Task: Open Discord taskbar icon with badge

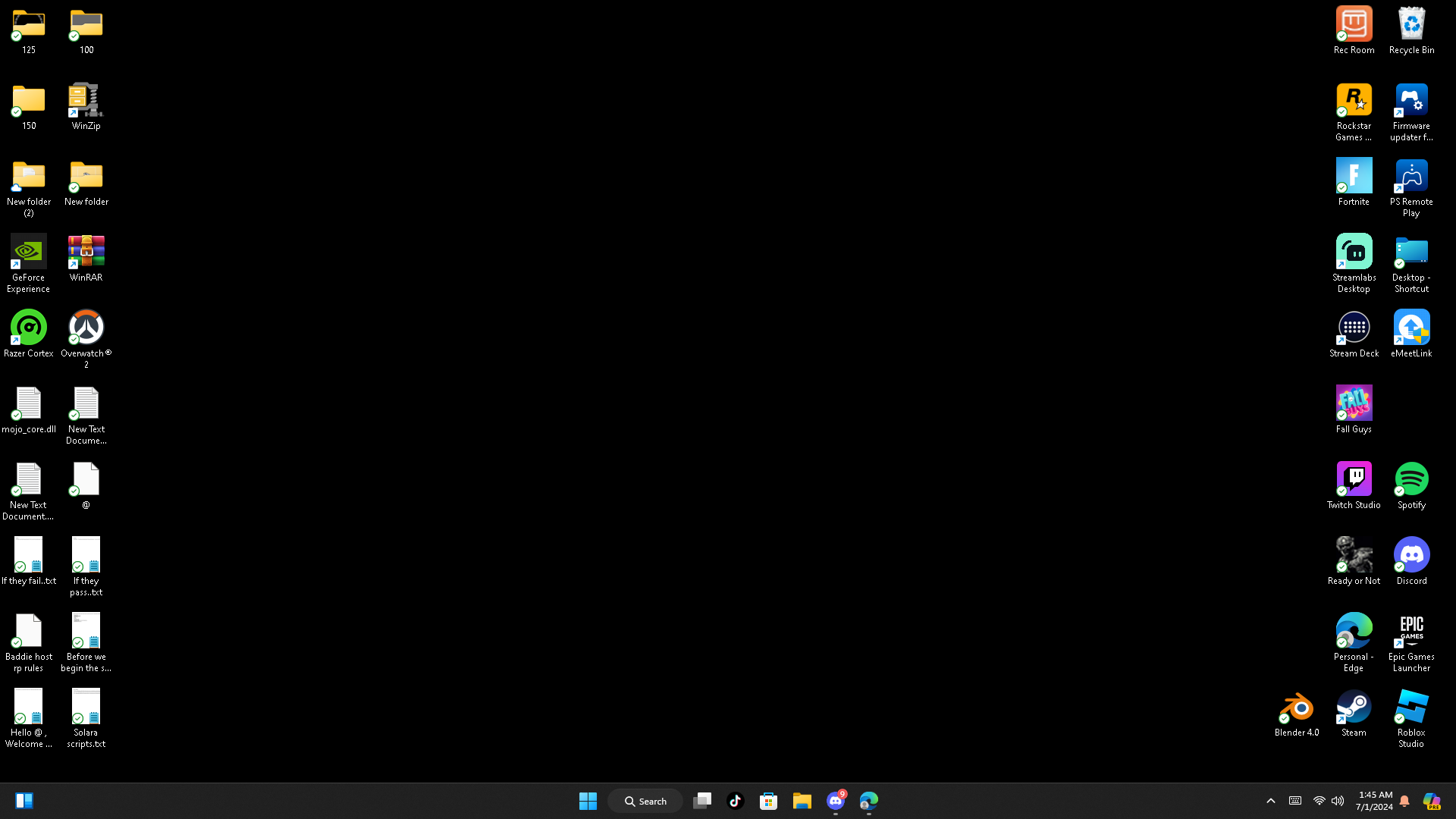Action: tap(836, 801)
